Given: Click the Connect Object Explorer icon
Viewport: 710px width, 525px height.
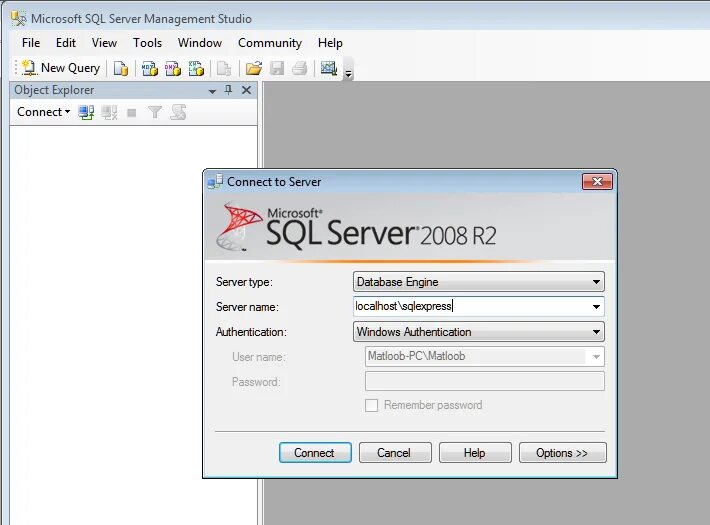Looking at the screenshot, I should coord(86,112).
